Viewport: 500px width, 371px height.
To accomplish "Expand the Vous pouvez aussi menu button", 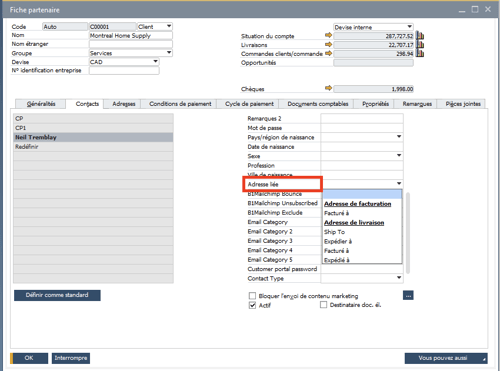I will pos(446,358).
